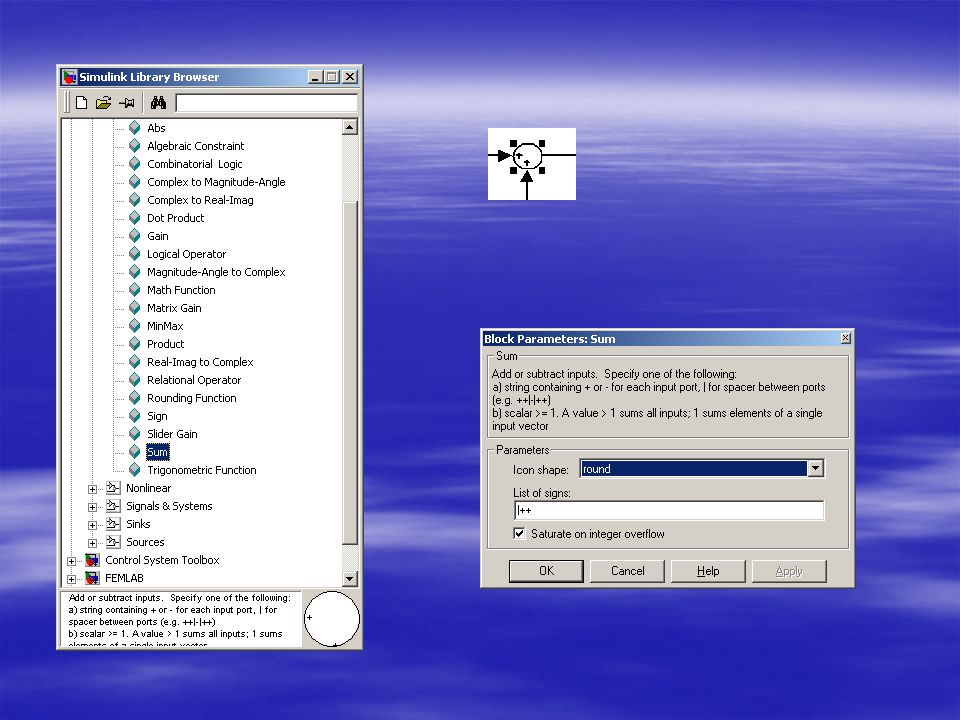Screen dimensions: 960x720
Task: Expand the FEMLAB node
Action: [71, 579]
